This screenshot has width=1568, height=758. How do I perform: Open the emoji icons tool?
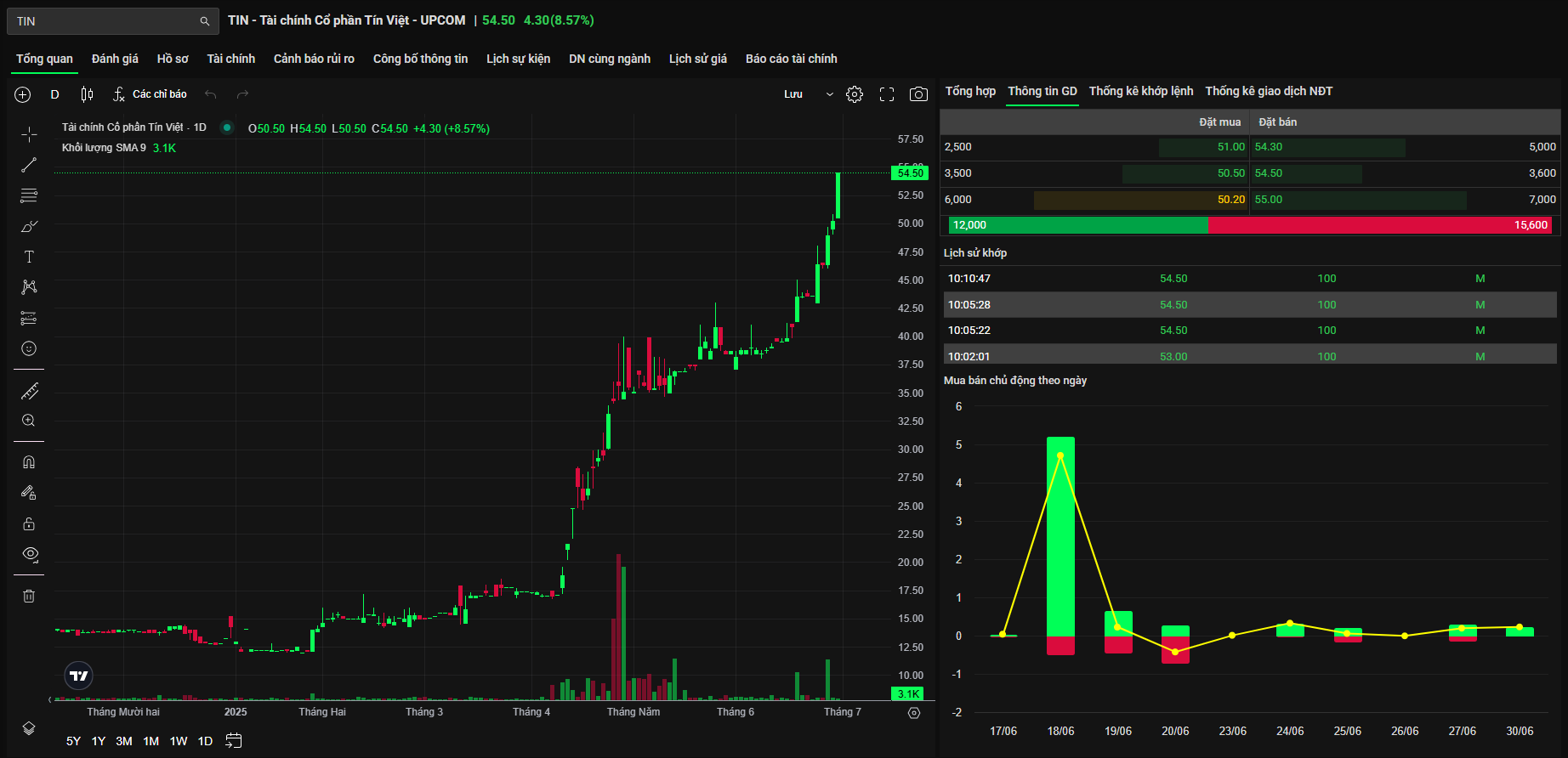coord(29,348)
